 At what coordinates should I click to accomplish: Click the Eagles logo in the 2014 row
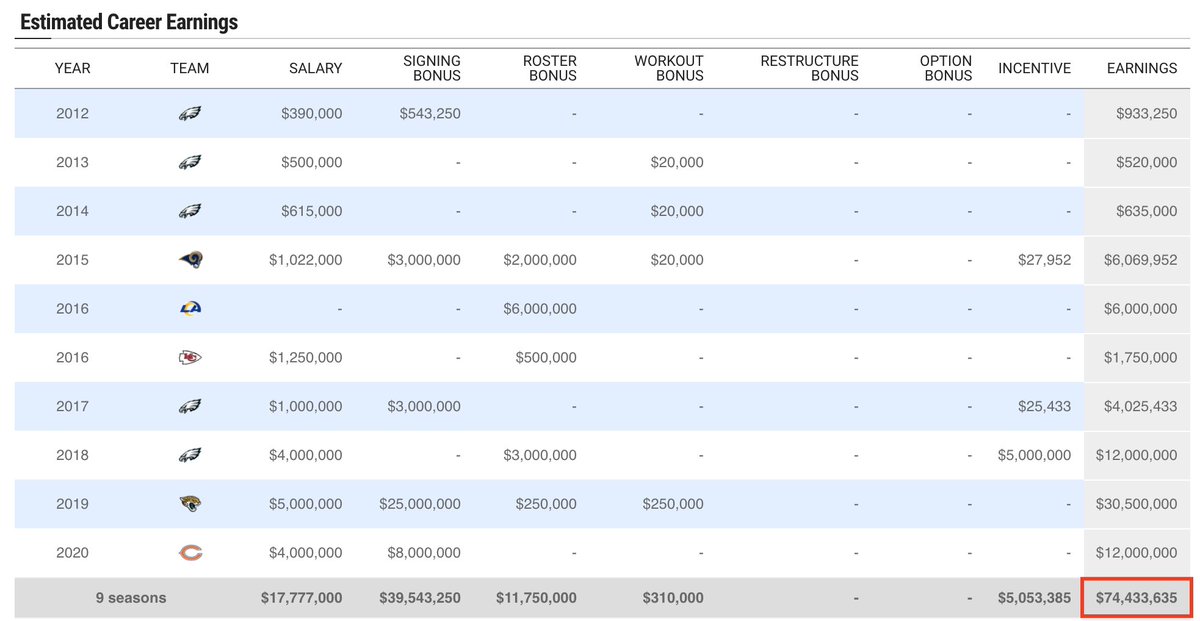pyautogui.click(x=190, y=211)
